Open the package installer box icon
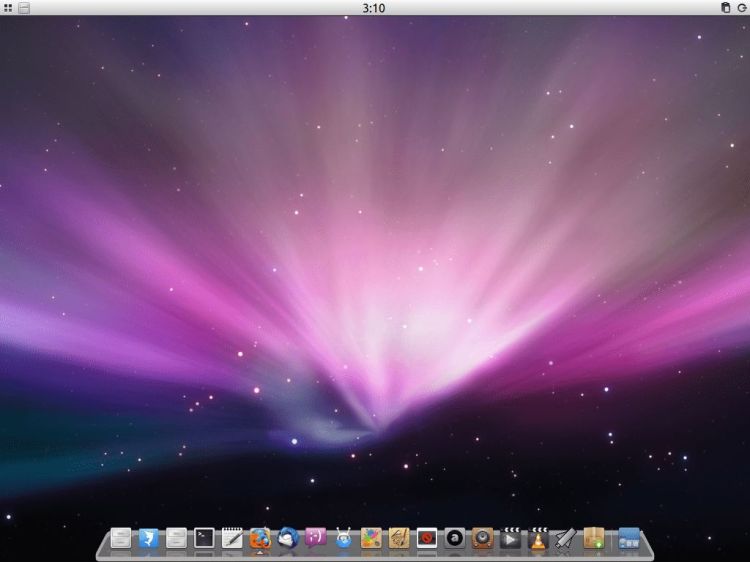 (x=594, y=539)
